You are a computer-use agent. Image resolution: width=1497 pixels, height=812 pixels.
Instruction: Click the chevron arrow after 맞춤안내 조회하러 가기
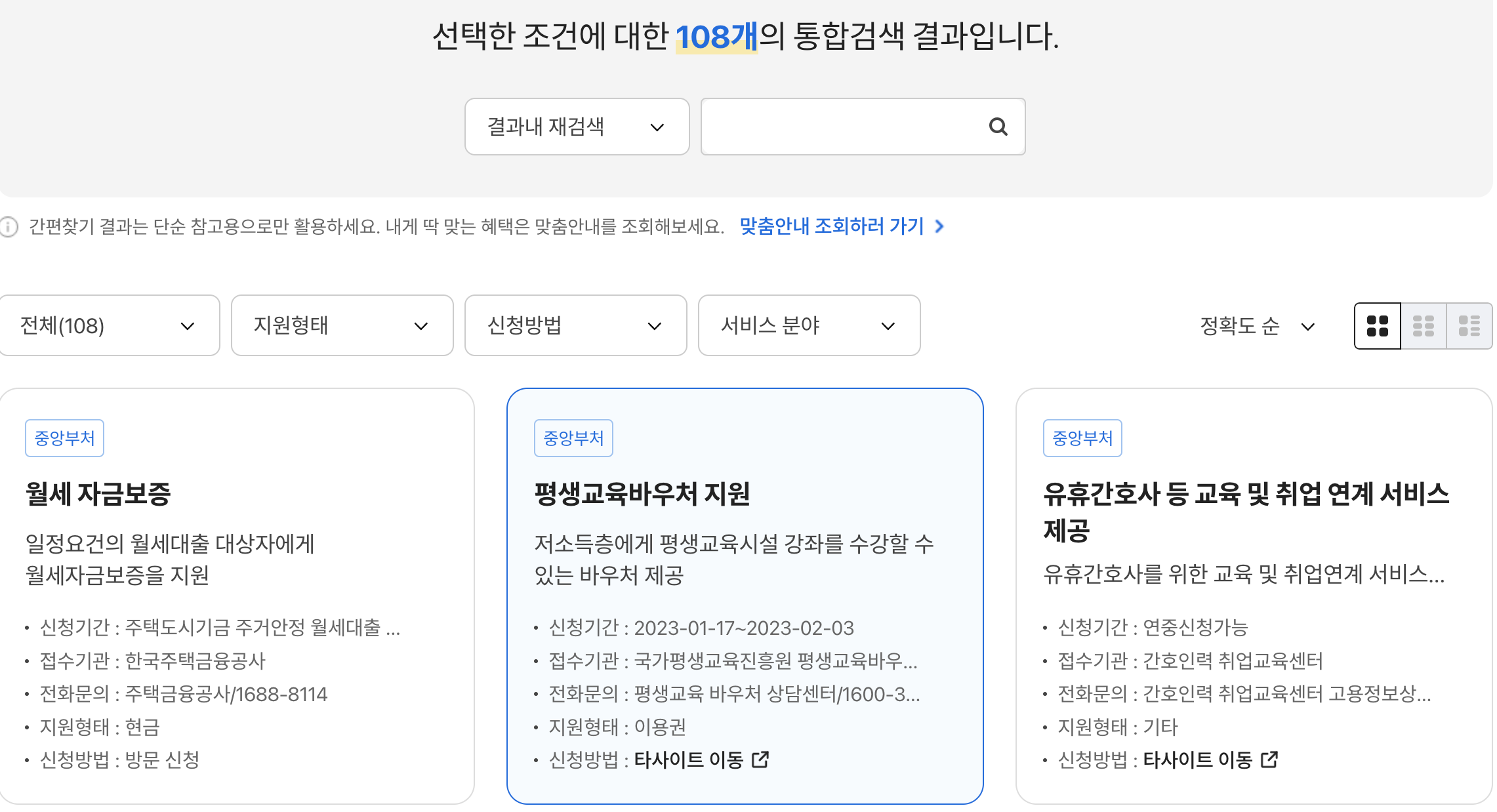pos(941,227)
